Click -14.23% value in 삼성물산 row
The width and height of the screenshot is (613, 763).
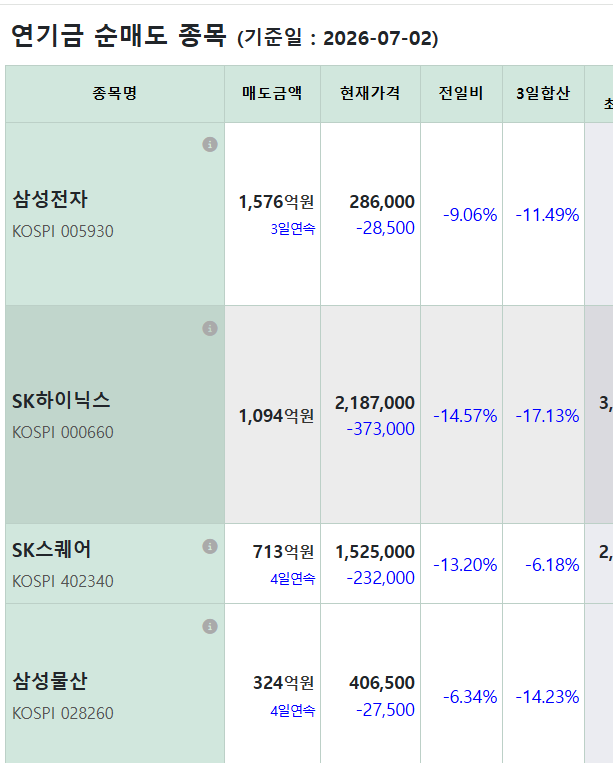(x=547, y=697)
